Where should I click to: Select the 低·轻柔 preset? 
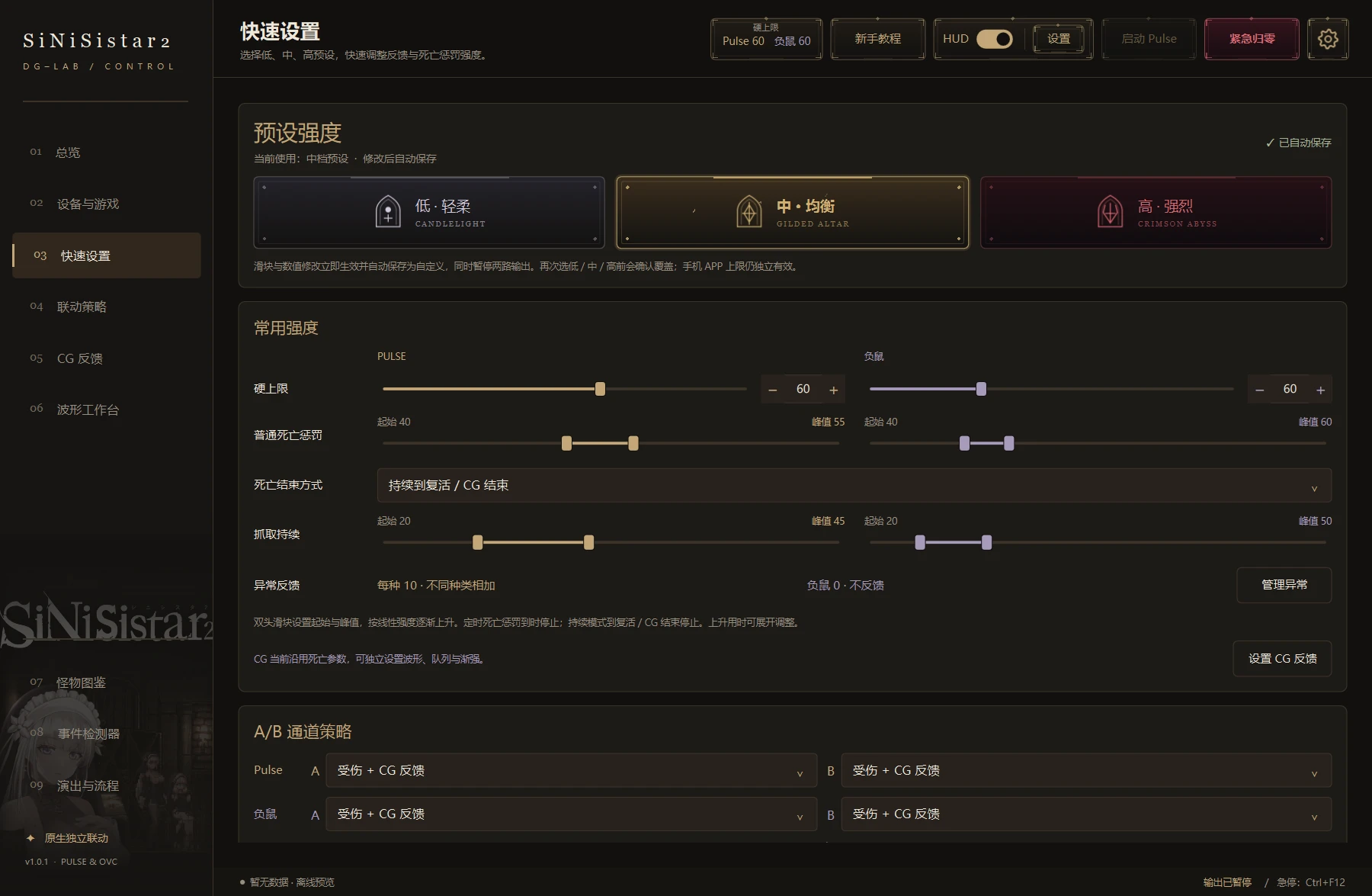[x=429, y=212]
